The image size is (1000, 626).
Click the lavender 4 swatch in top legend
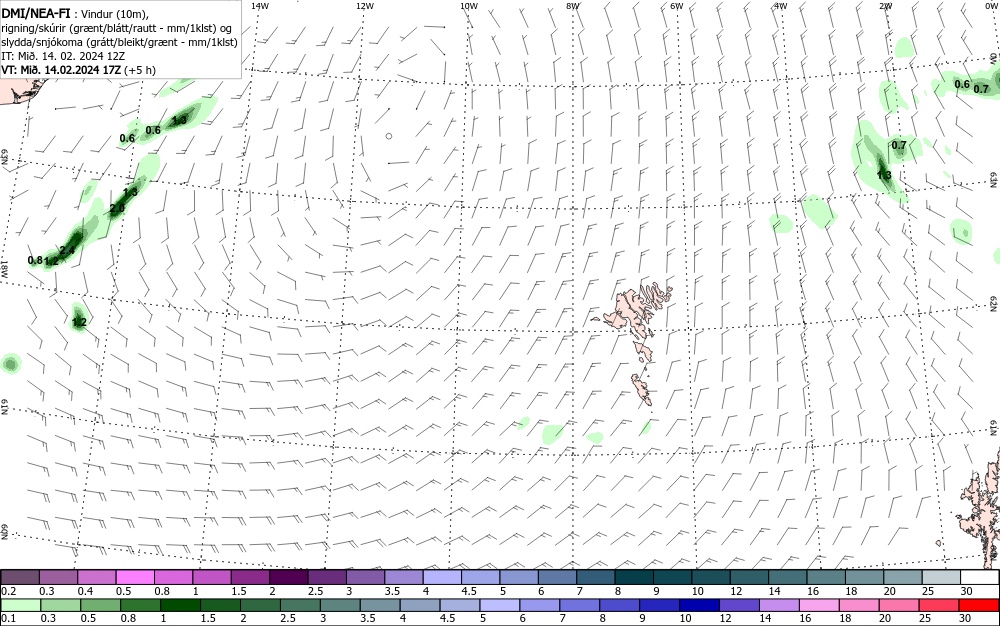click(x=443, y=577)
